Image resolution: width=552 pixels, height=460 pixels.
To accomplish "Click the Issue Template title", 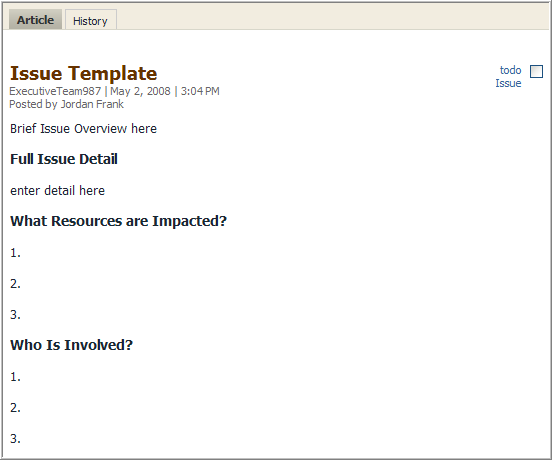I will click(83, 74).
